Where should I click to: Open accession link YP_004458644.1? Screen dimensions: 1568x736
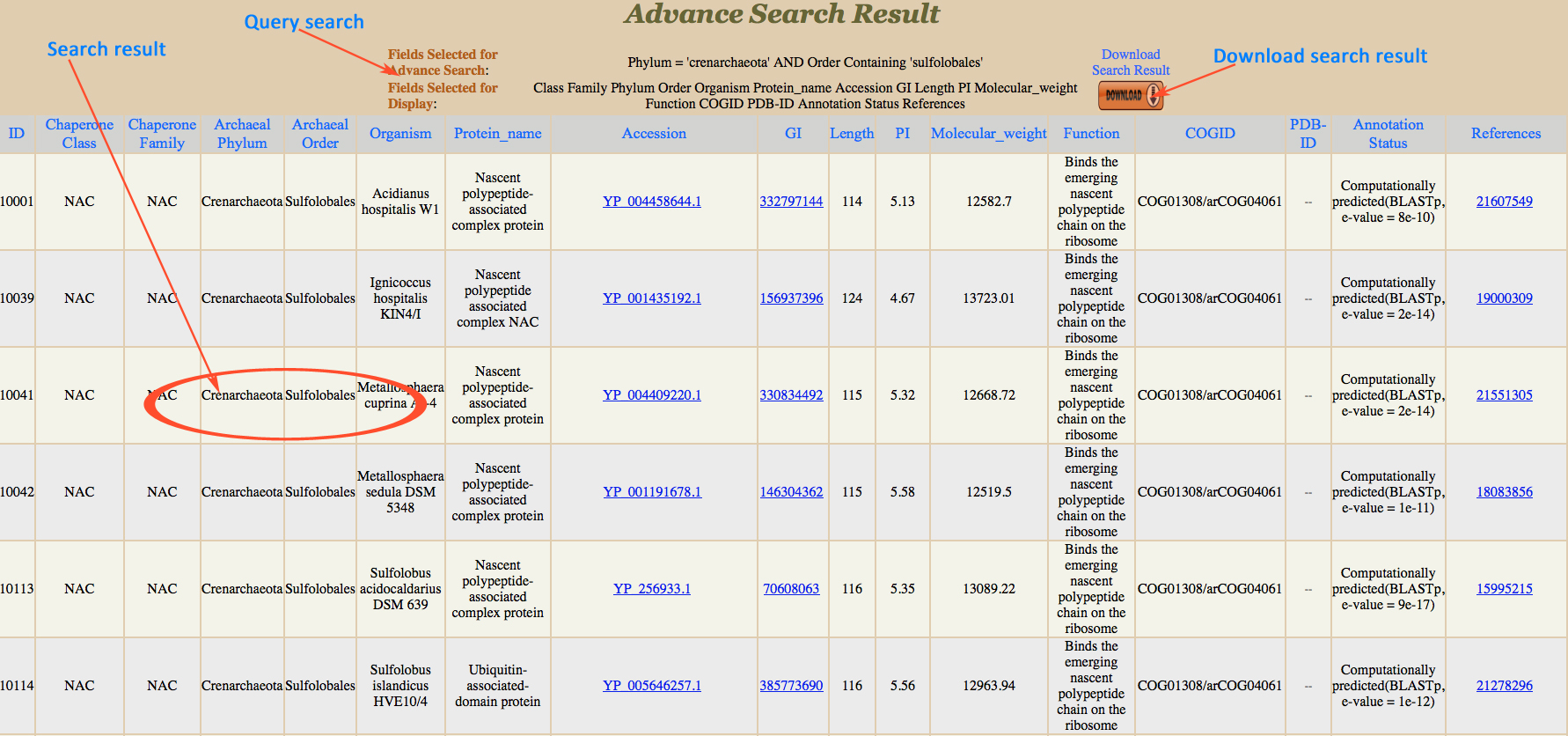coord(652,202)
